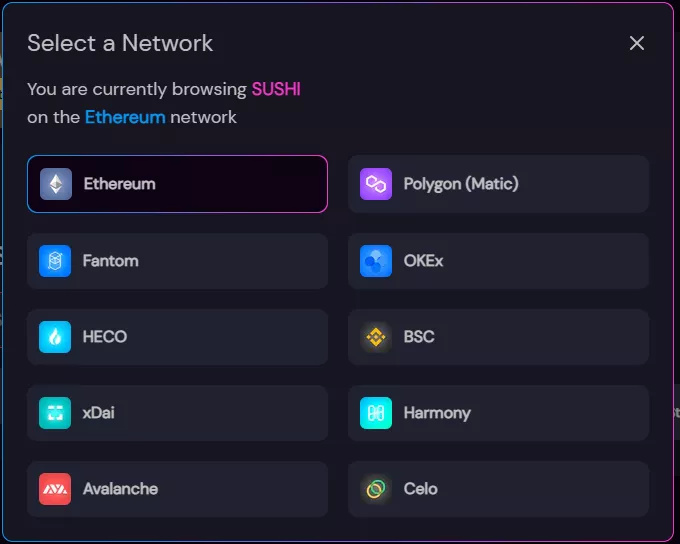Click the yellow BSC logo icon

376,337
